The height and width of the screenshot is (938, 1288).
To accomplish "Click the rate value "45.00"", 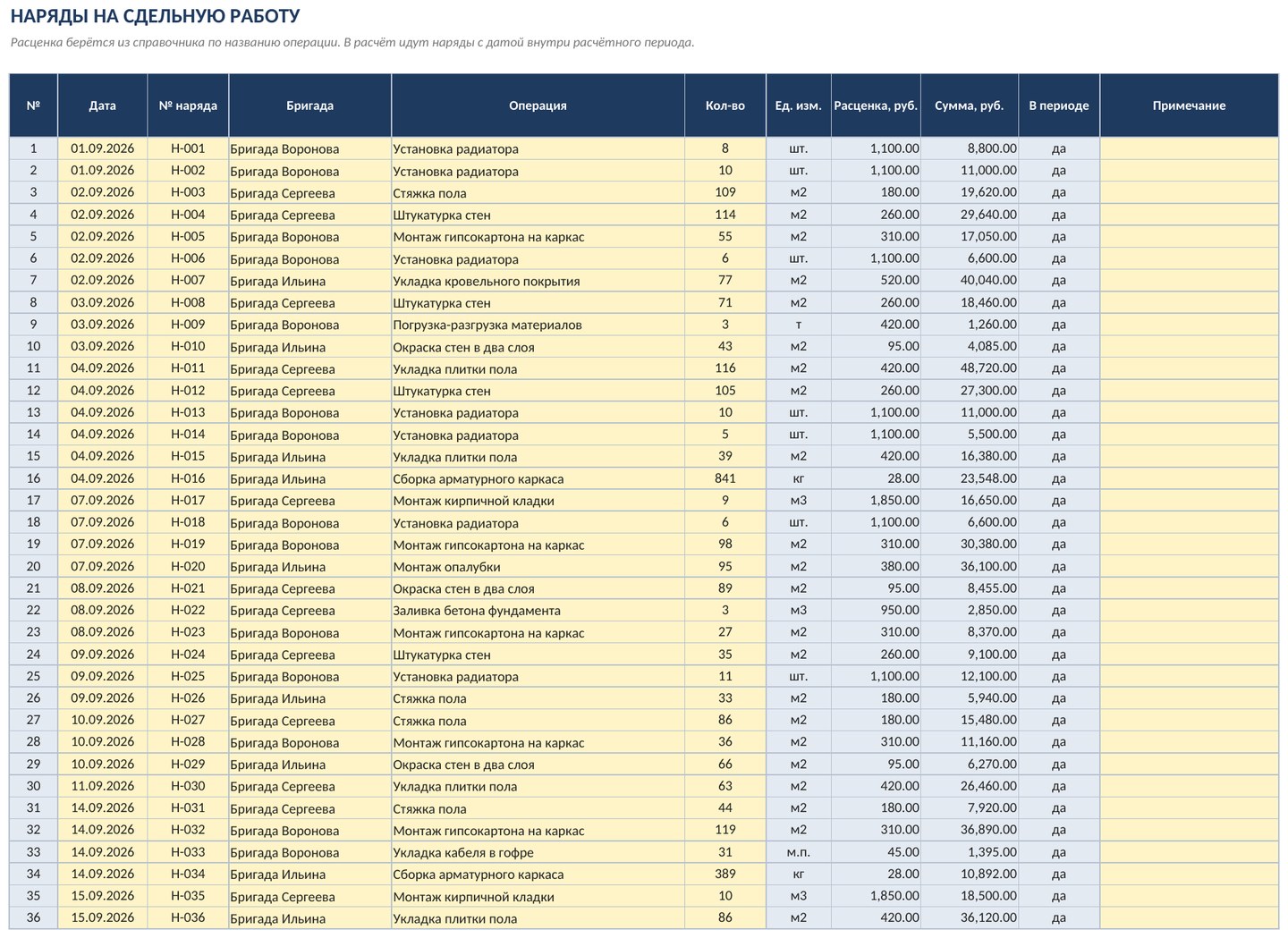I will coord(876,852).
